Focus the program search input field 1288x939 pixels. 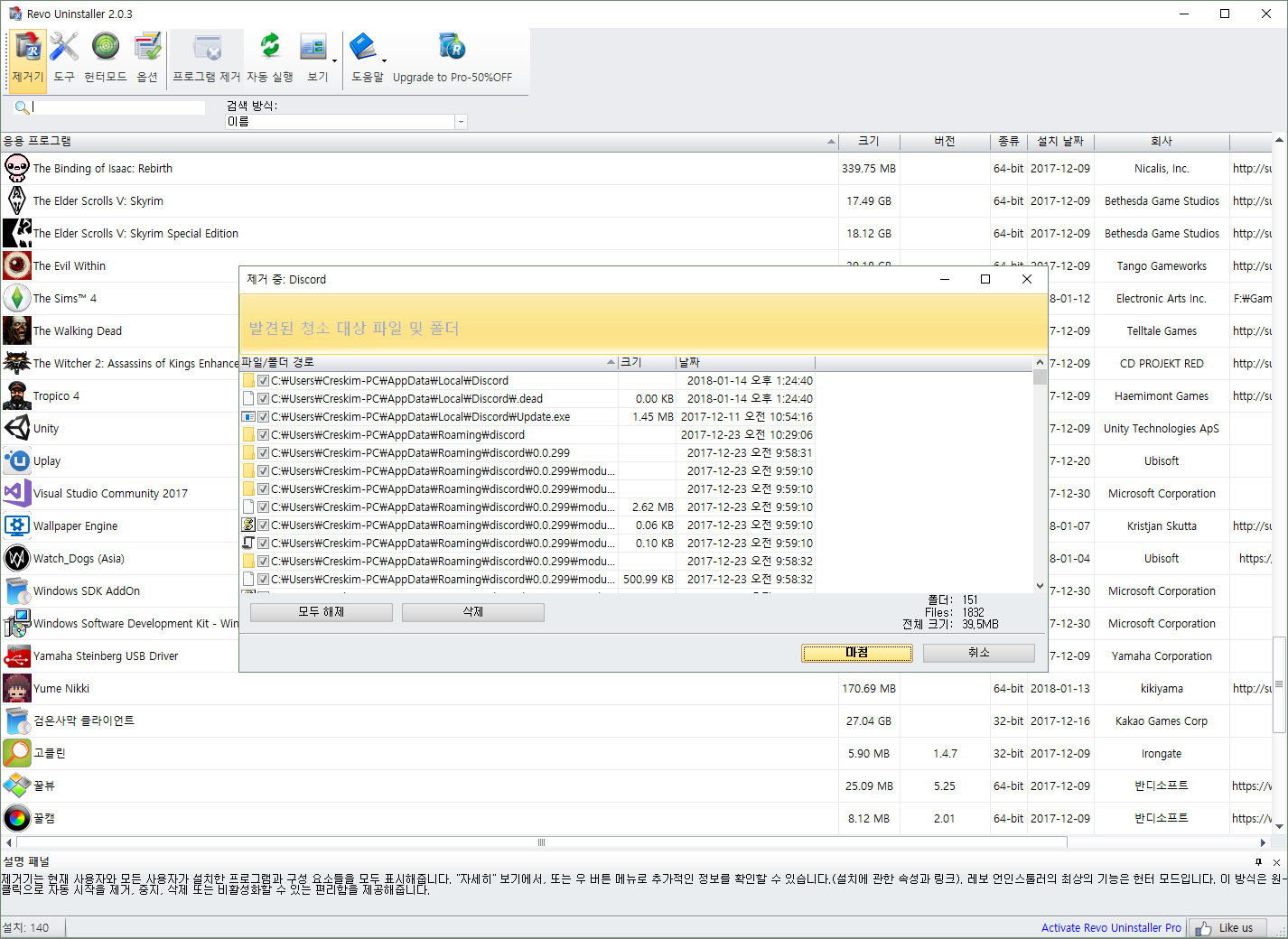point(118,107)
